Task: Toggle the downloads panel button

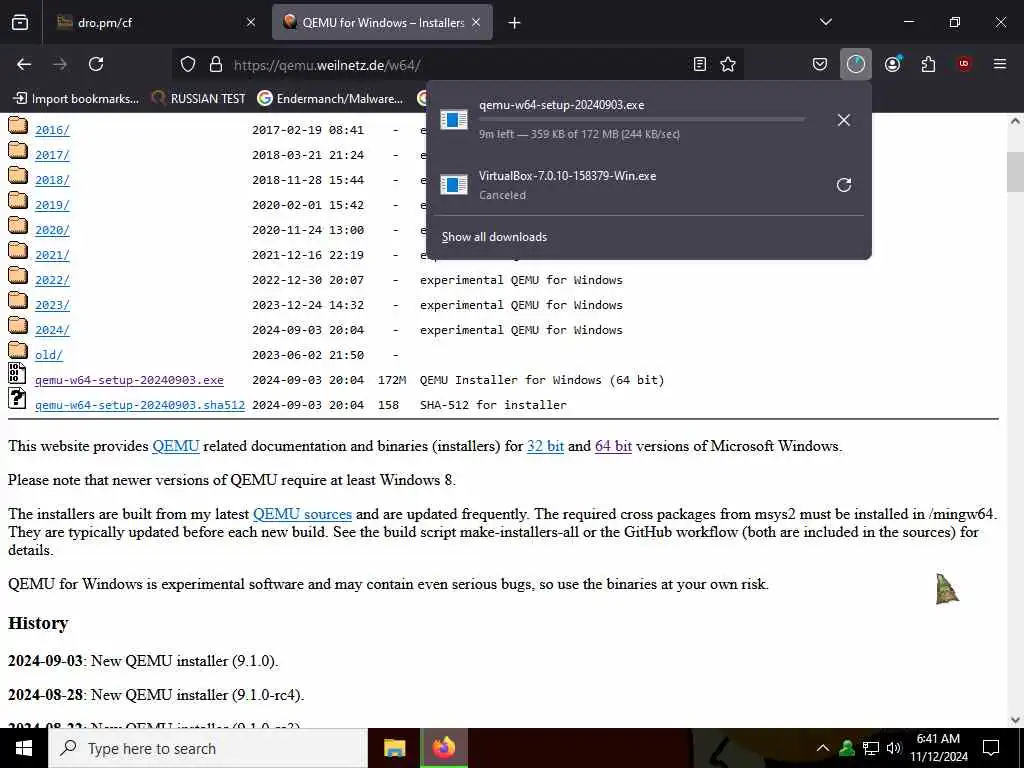Action: pos(856,64)
